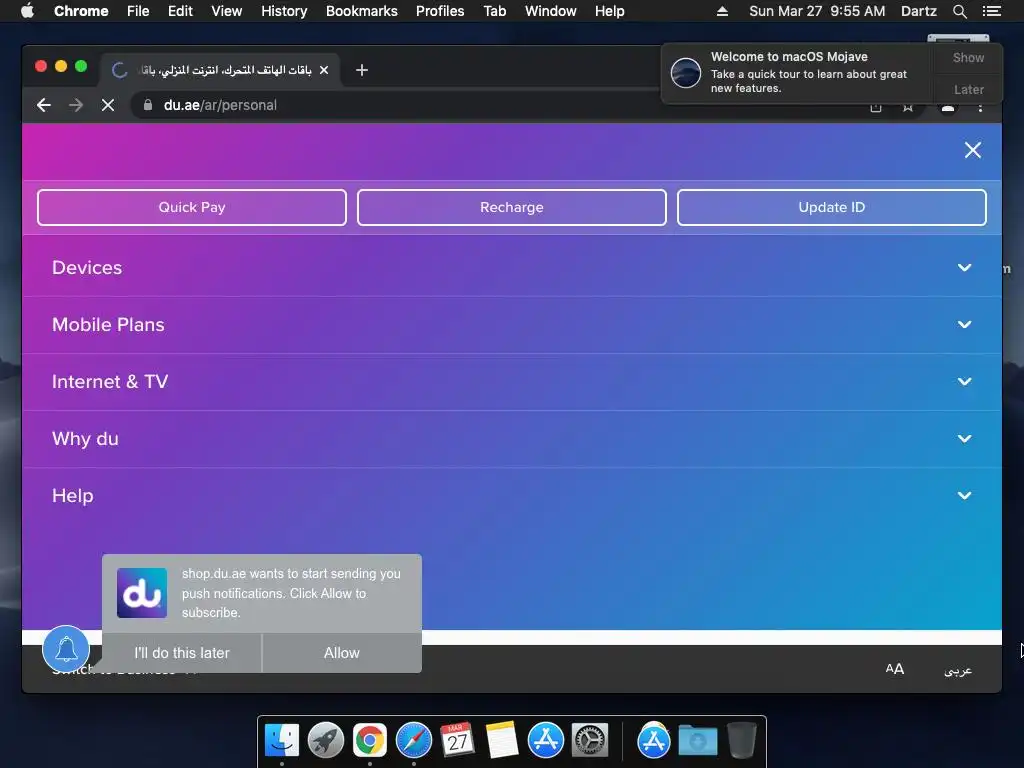The image size is (1024, 768).
Task: Open the Downloads folder in Dock
Action: click(697, 741)
